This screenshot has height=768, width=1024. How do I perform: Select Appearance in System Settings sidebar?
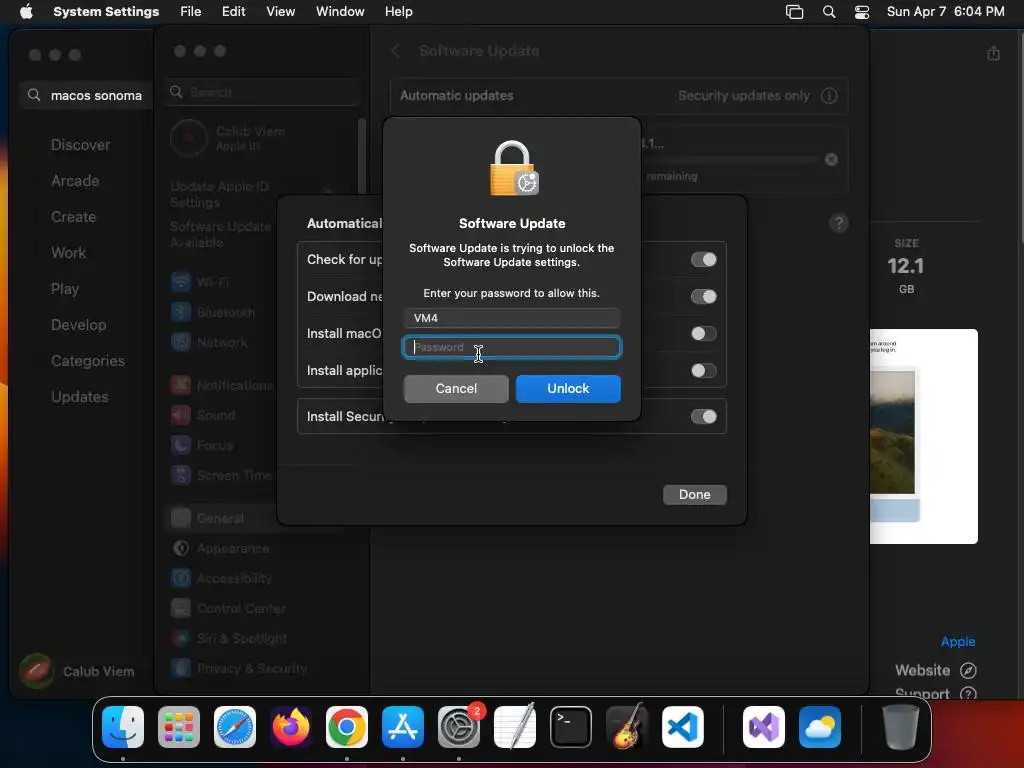(x=220, y=549)
